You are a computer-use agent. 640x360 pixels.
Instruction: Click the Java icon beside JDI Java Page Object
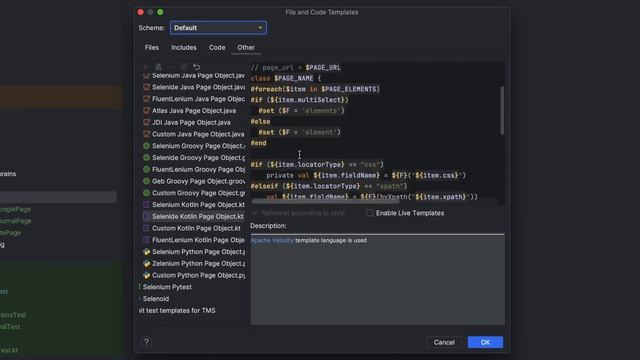point(147,122)
